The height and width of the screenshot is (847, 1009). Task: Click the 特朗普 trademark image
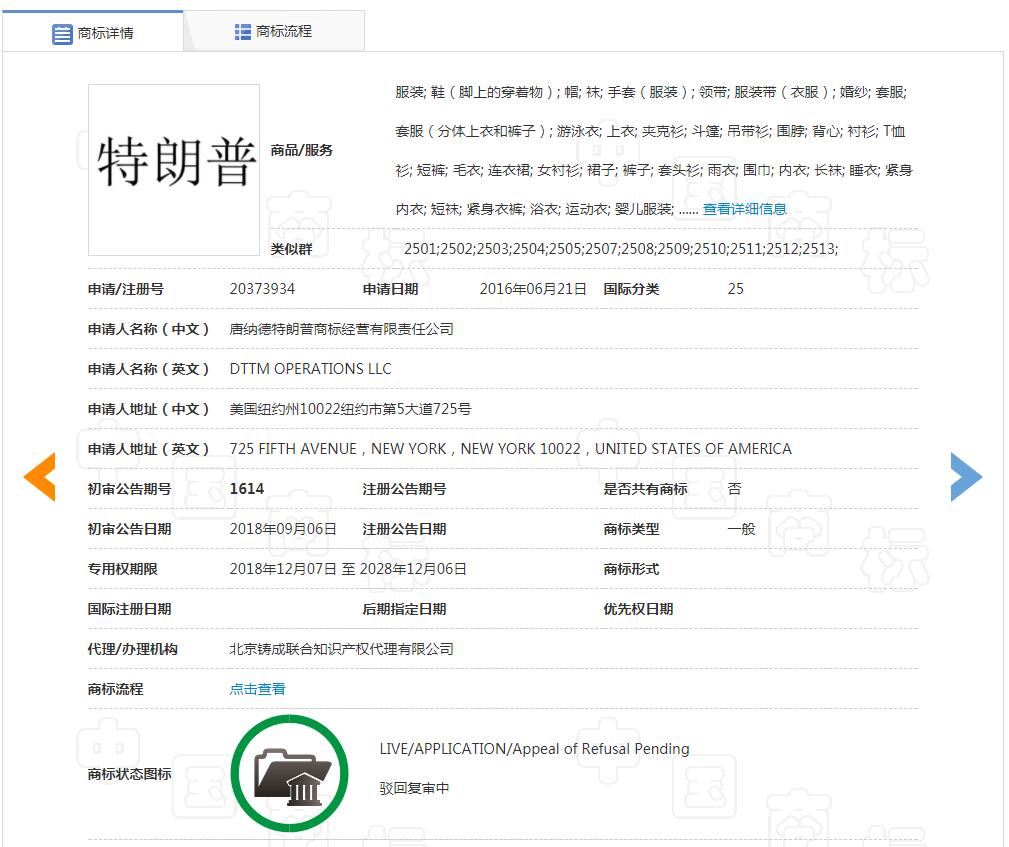coord(174,169)
